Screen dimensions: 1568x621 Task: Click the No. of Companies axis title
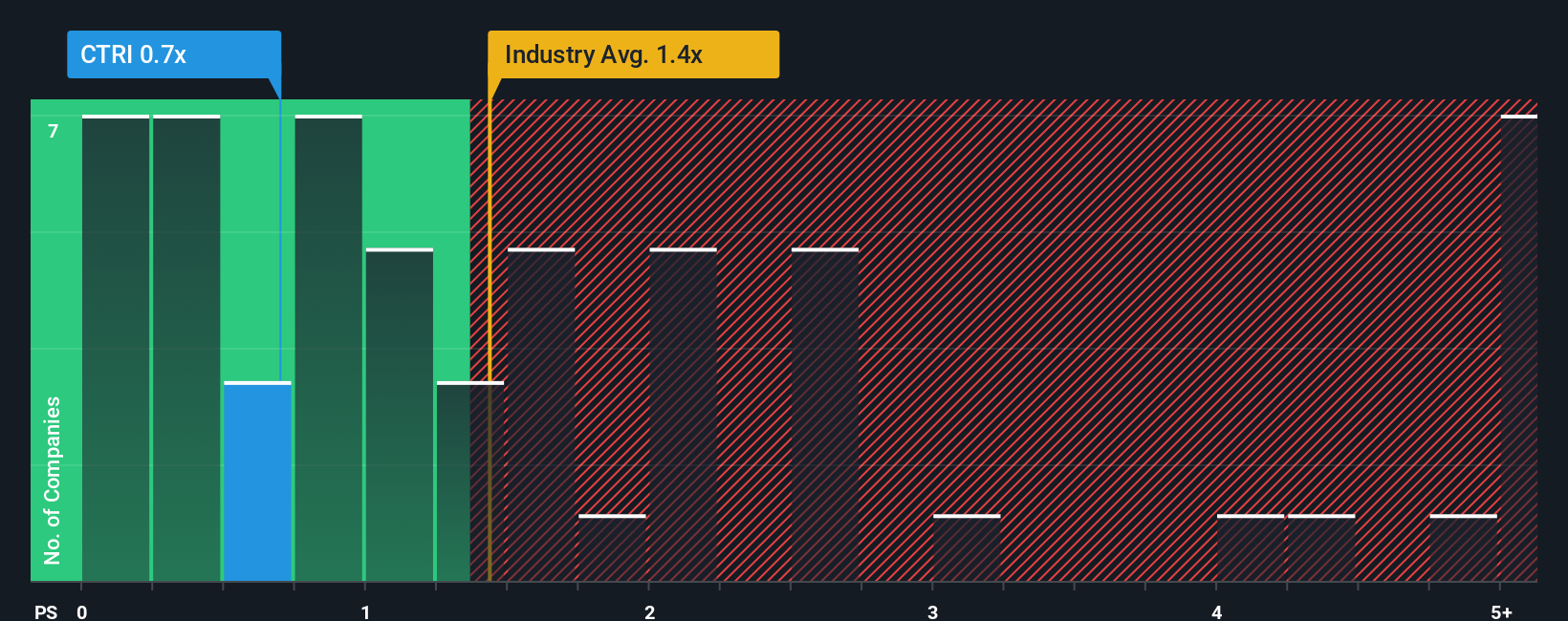pos(53,480)
